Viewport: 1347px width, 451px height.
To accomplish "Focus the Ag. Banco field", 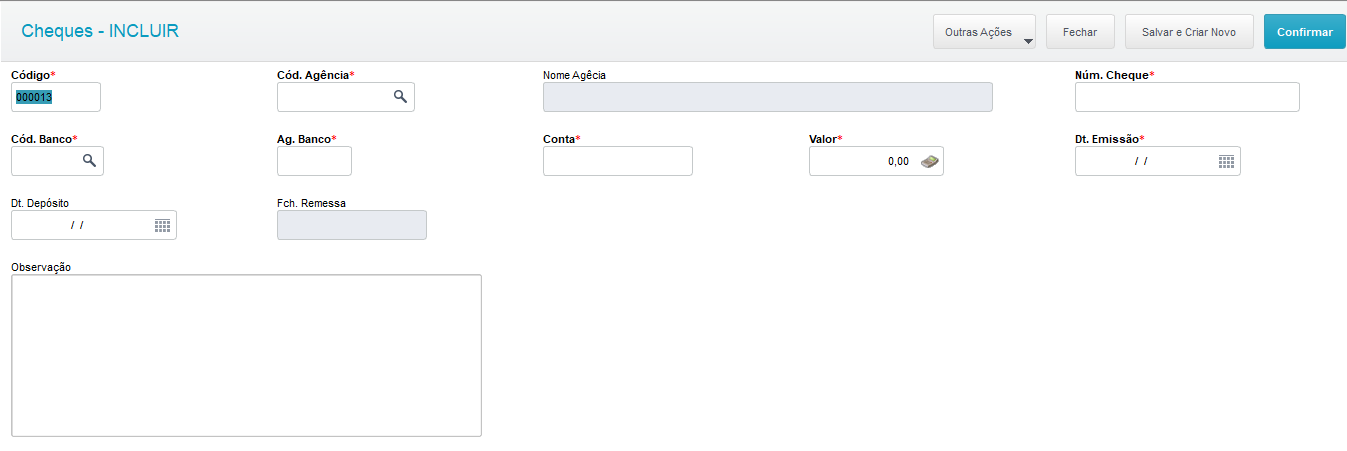I will tap(314, 161).
